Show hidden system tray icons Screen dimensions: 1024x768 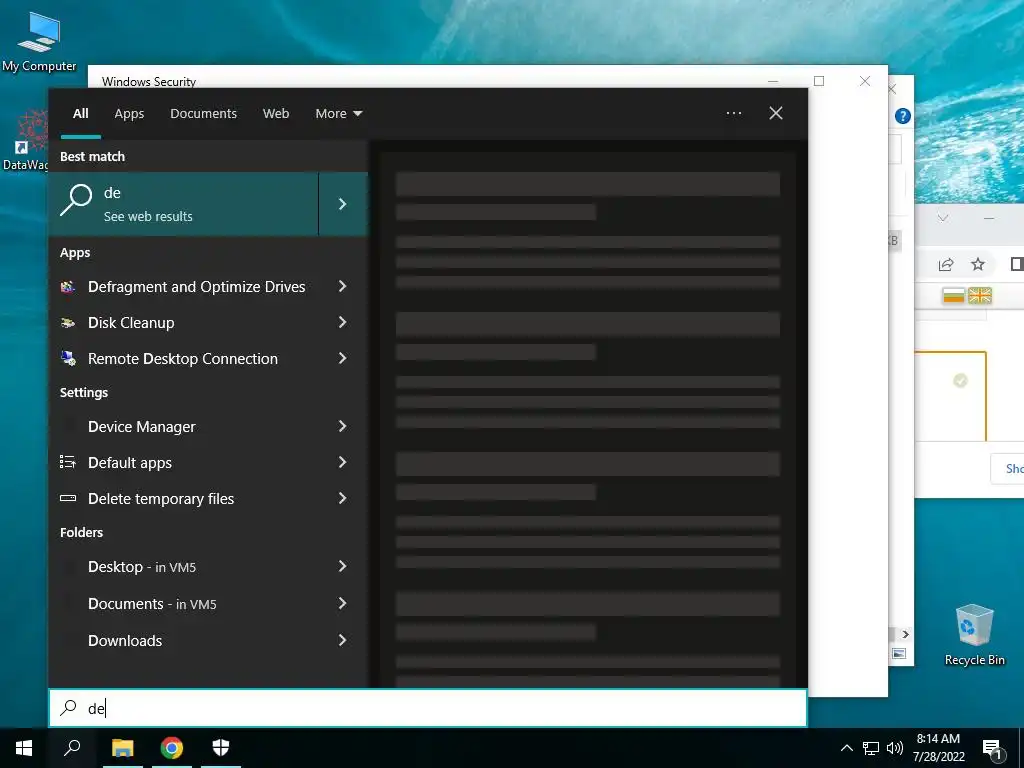coord(846,748)
